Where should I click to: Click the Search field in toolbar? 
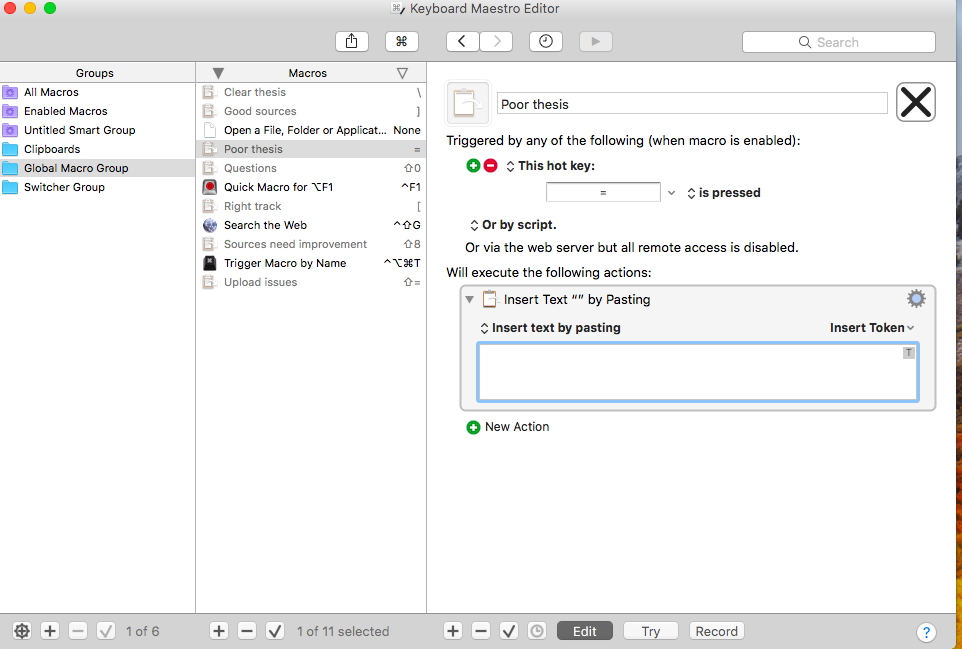(x=838, y=42)
